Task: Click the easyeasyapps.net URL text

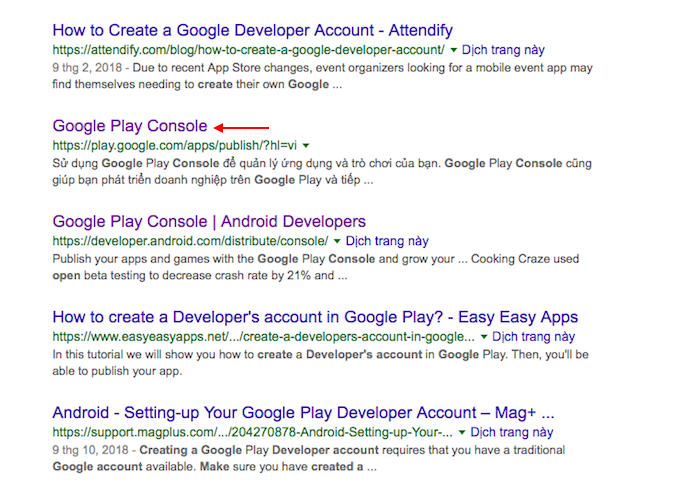Action: [263, 337]
